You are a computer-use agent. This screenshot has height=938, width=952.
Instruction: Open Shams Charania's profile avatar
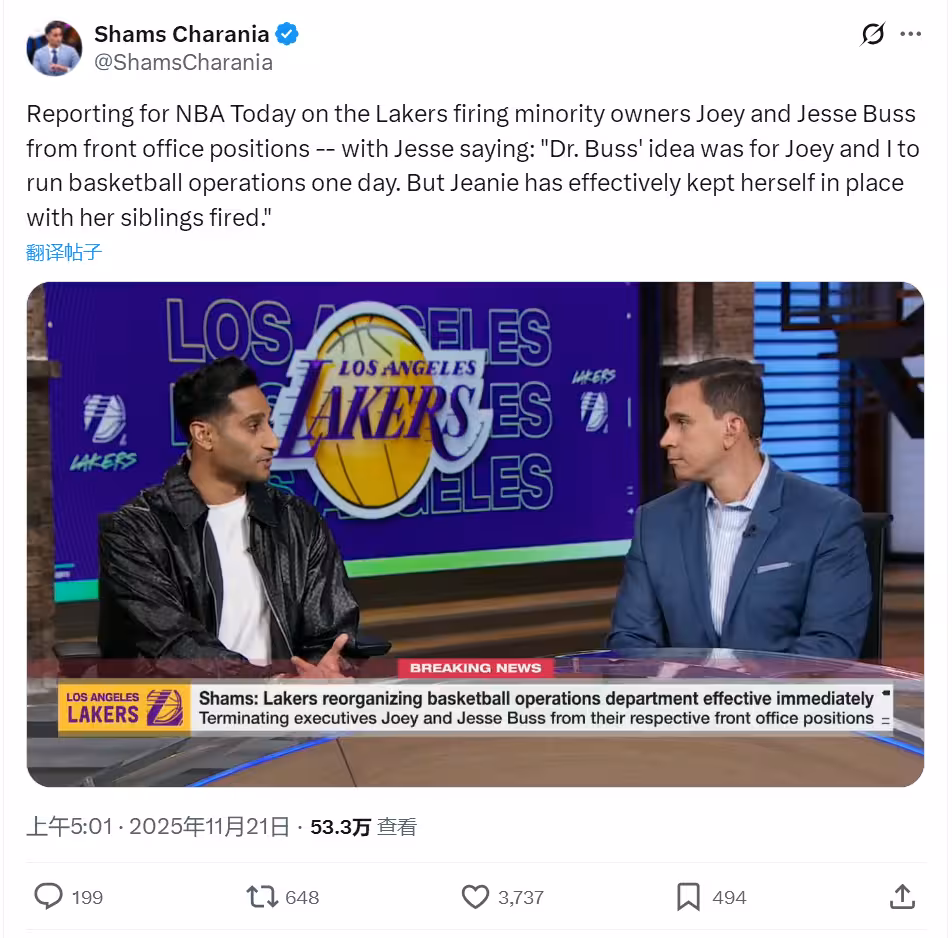pyautogui.click(x=54, y=48)
